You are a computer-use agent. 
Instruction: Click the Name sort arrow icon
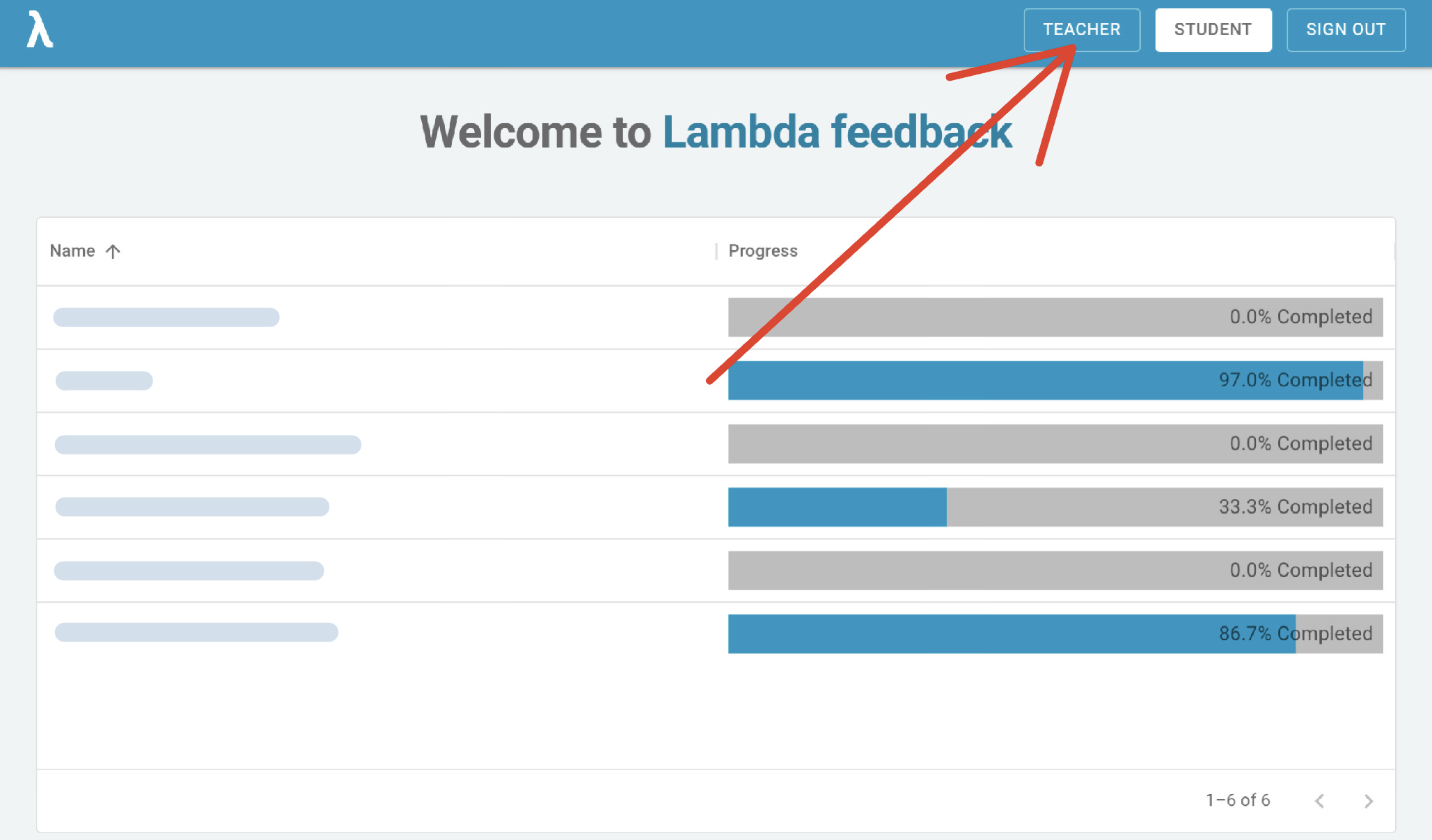(113, 251)
